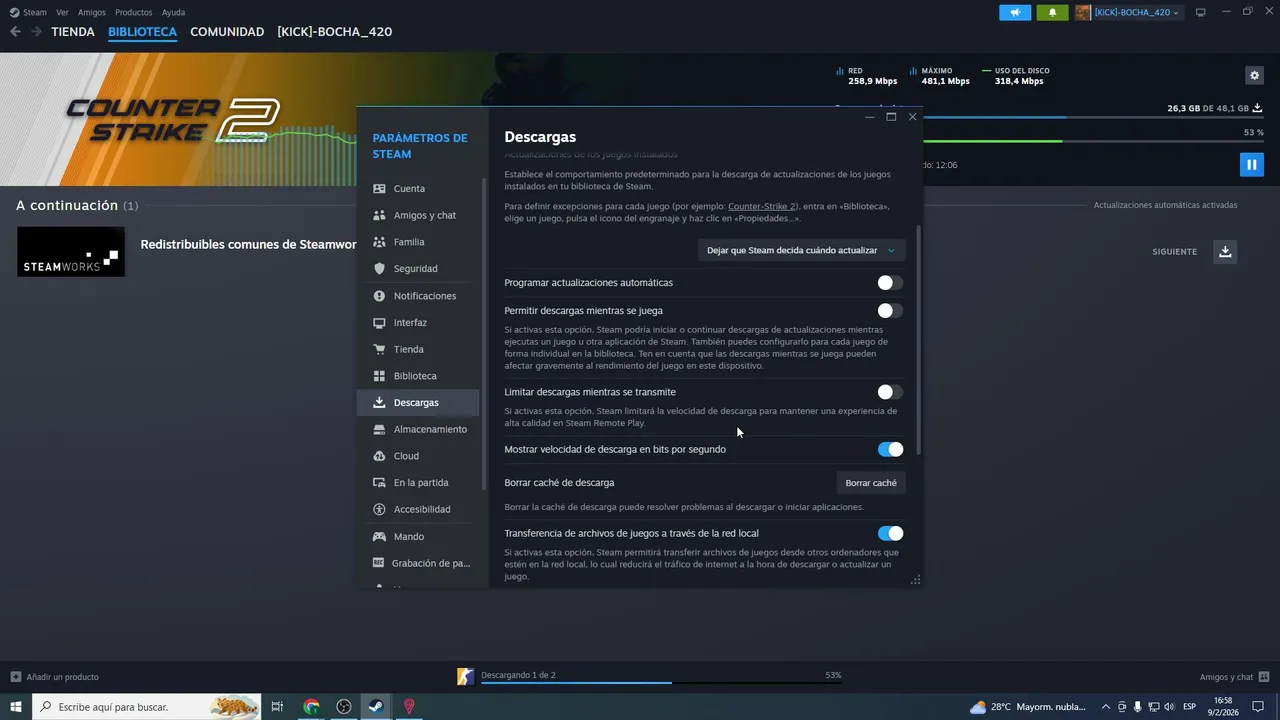Click the ESP input language indicator

click(1190, 707)
